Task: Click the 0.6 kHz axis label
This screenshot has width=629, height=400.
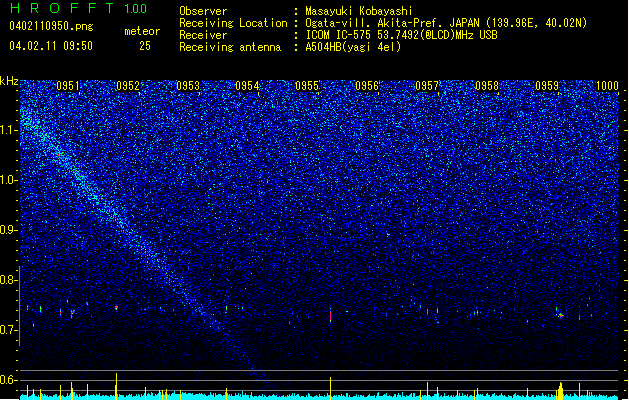Action: tap(9, 380)
